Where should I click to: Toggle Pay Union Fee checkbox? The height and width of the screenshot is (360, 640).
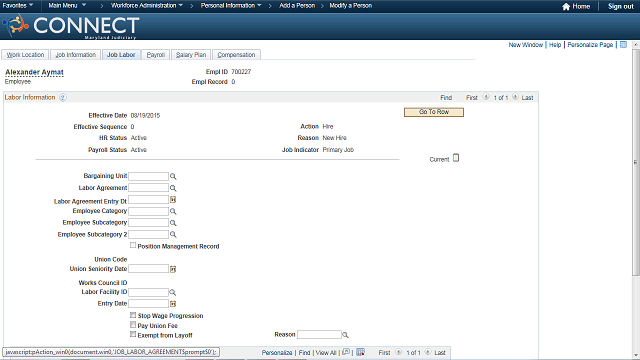(x=133, y=325)
